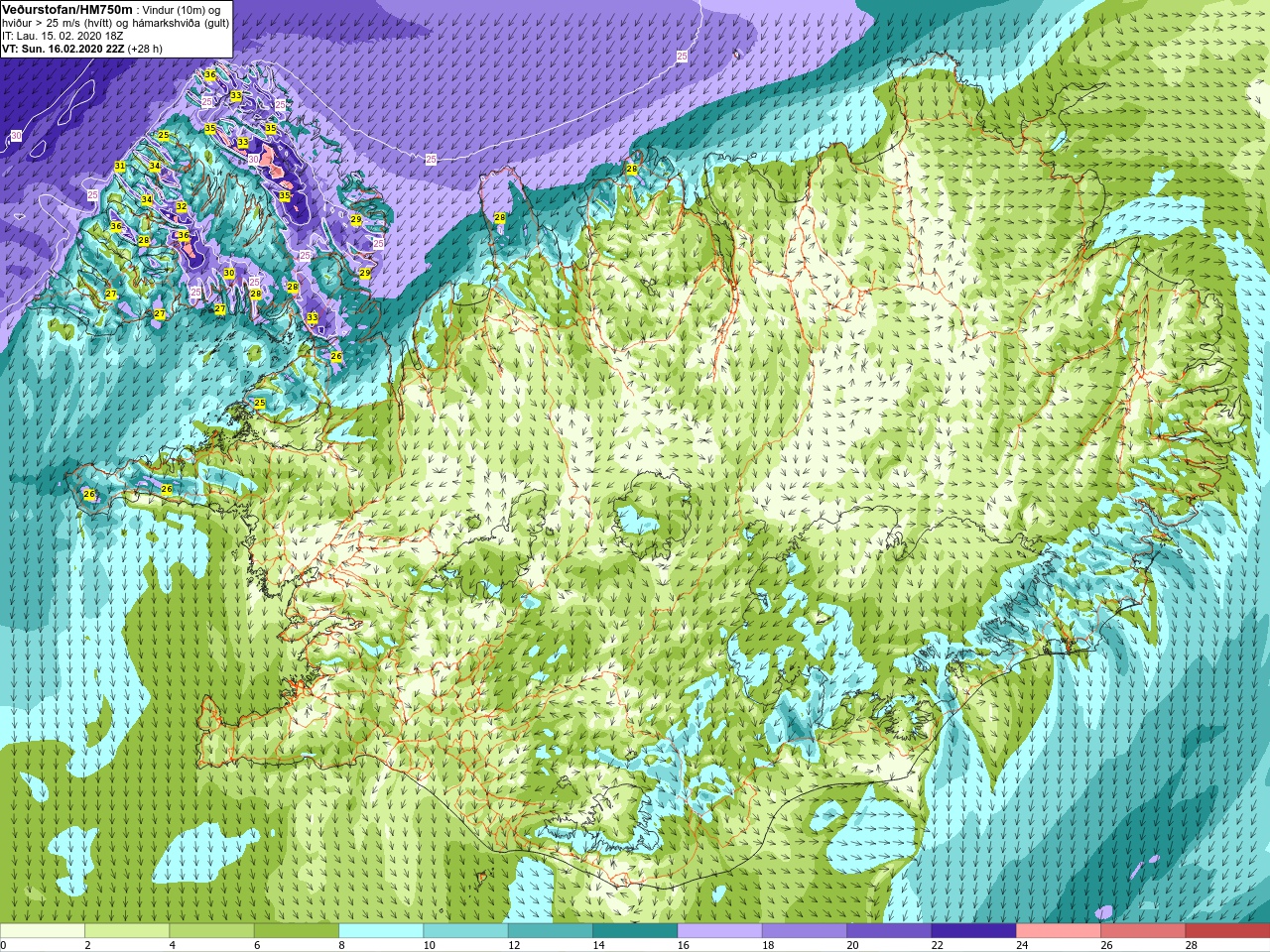The width and height of the screenshot is (1270, 952).
Task: Pick the 16–18 m/s lavender legend swatch
Action: click(719, 931)
